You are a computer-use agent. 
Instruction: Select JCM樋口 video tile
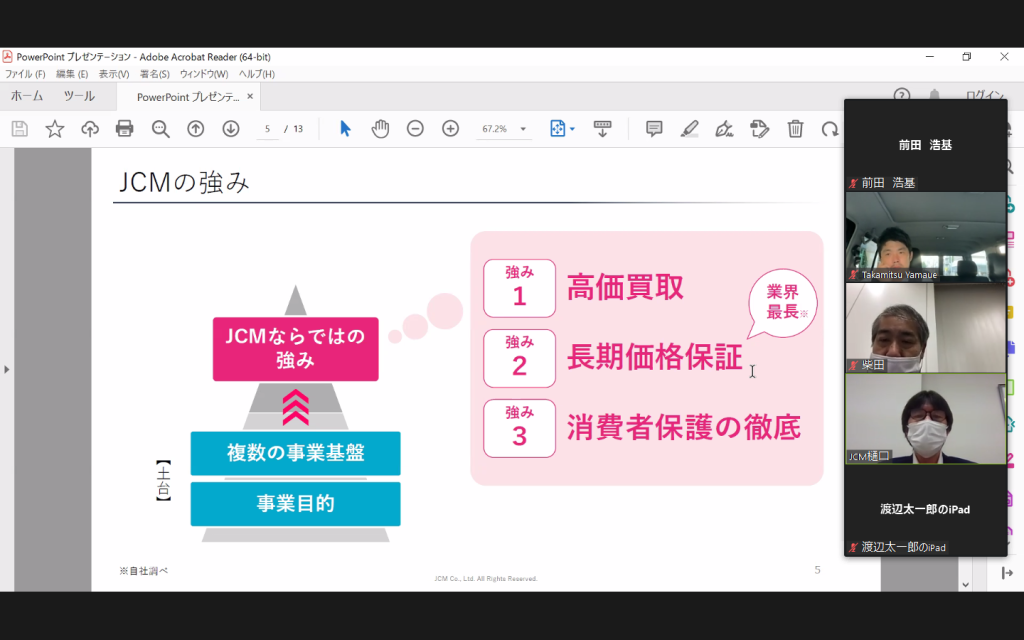(x=925, y=419)
